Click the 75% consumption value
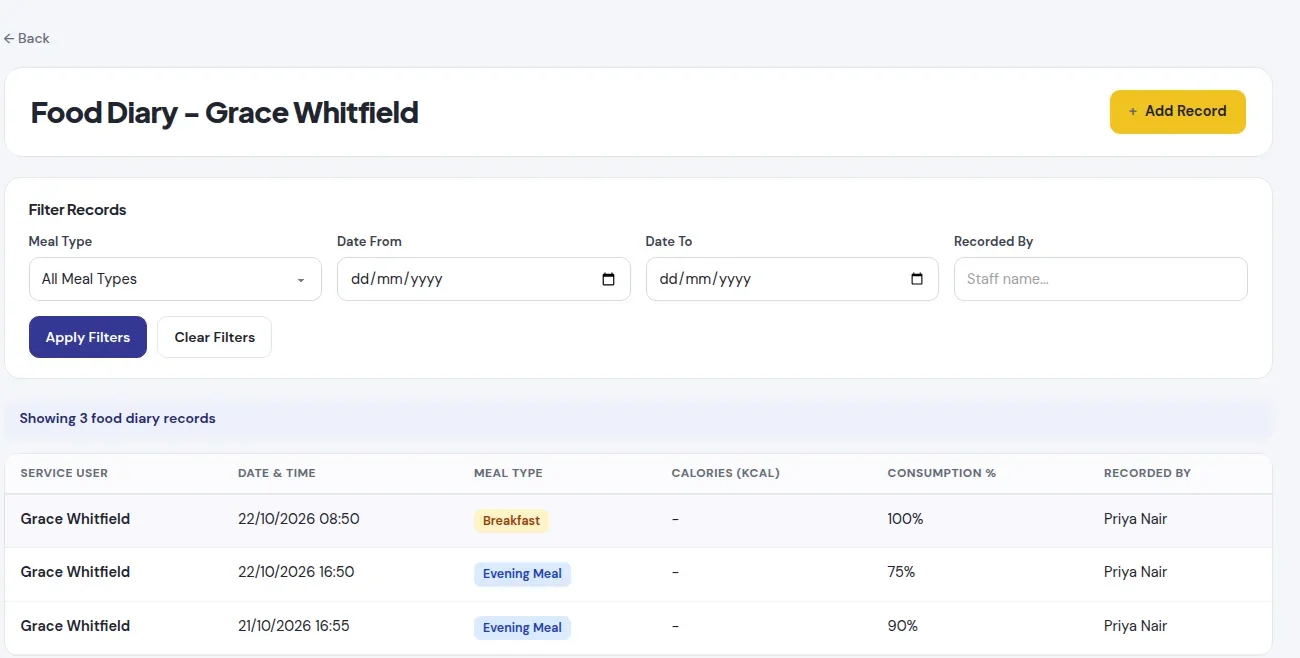This screenshot has height=658, width=1300. (901, 572)
